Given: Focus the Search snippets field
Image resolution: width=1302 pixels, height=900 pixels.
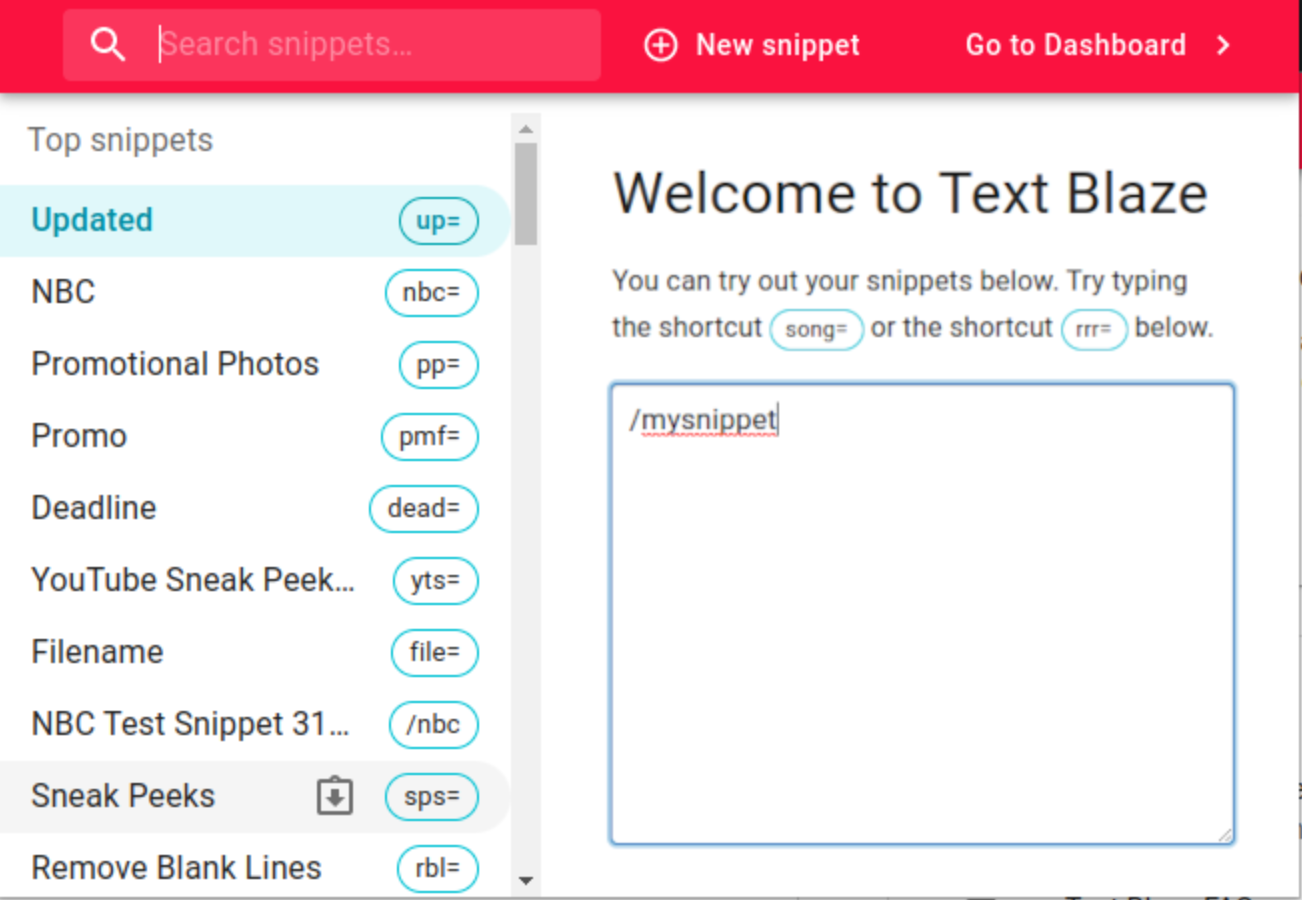Looking at the screenshot, I should point(332,45).
